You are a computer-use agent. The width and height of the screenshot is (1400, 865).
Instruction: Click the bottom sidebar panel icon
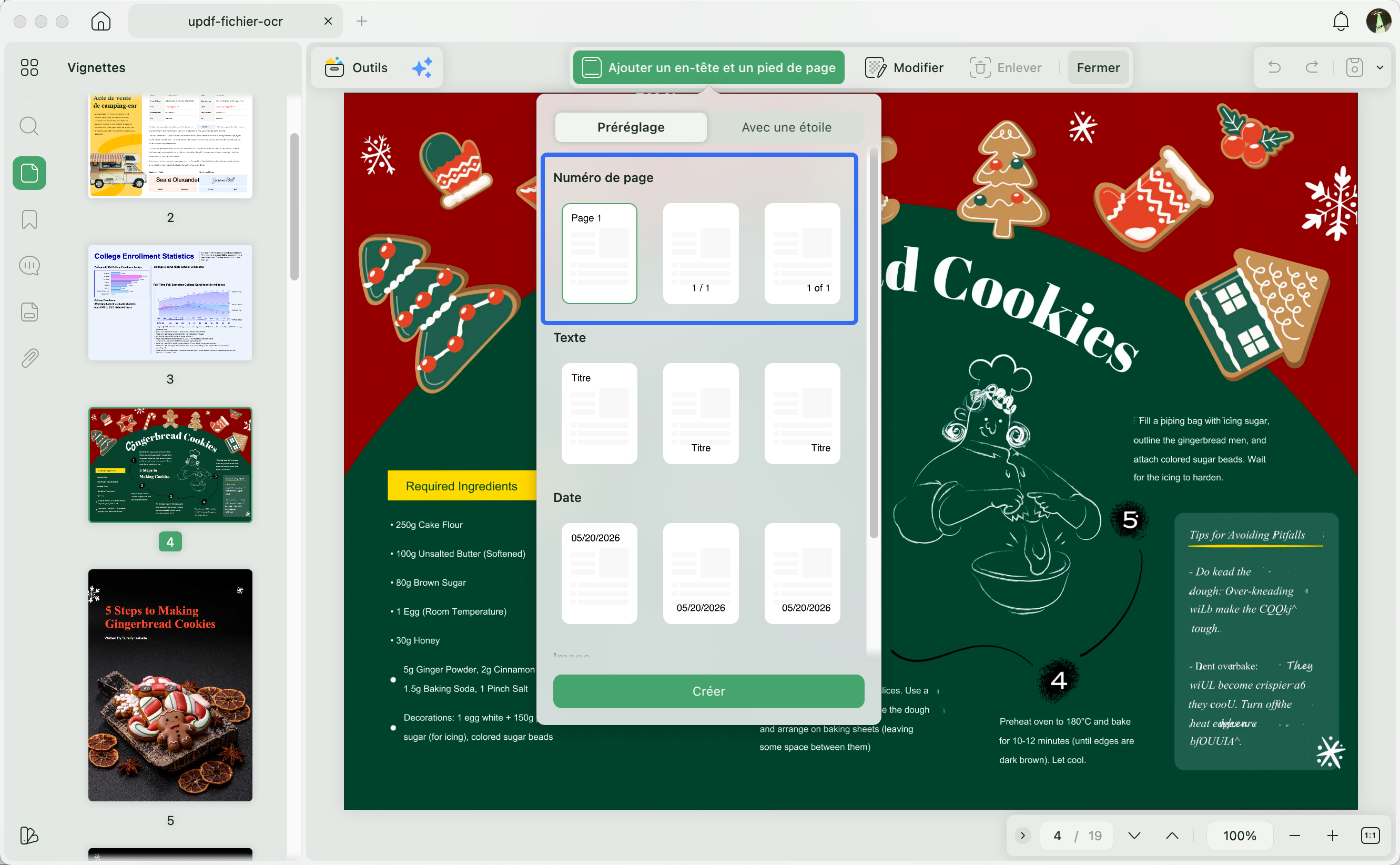pos(29,835)
